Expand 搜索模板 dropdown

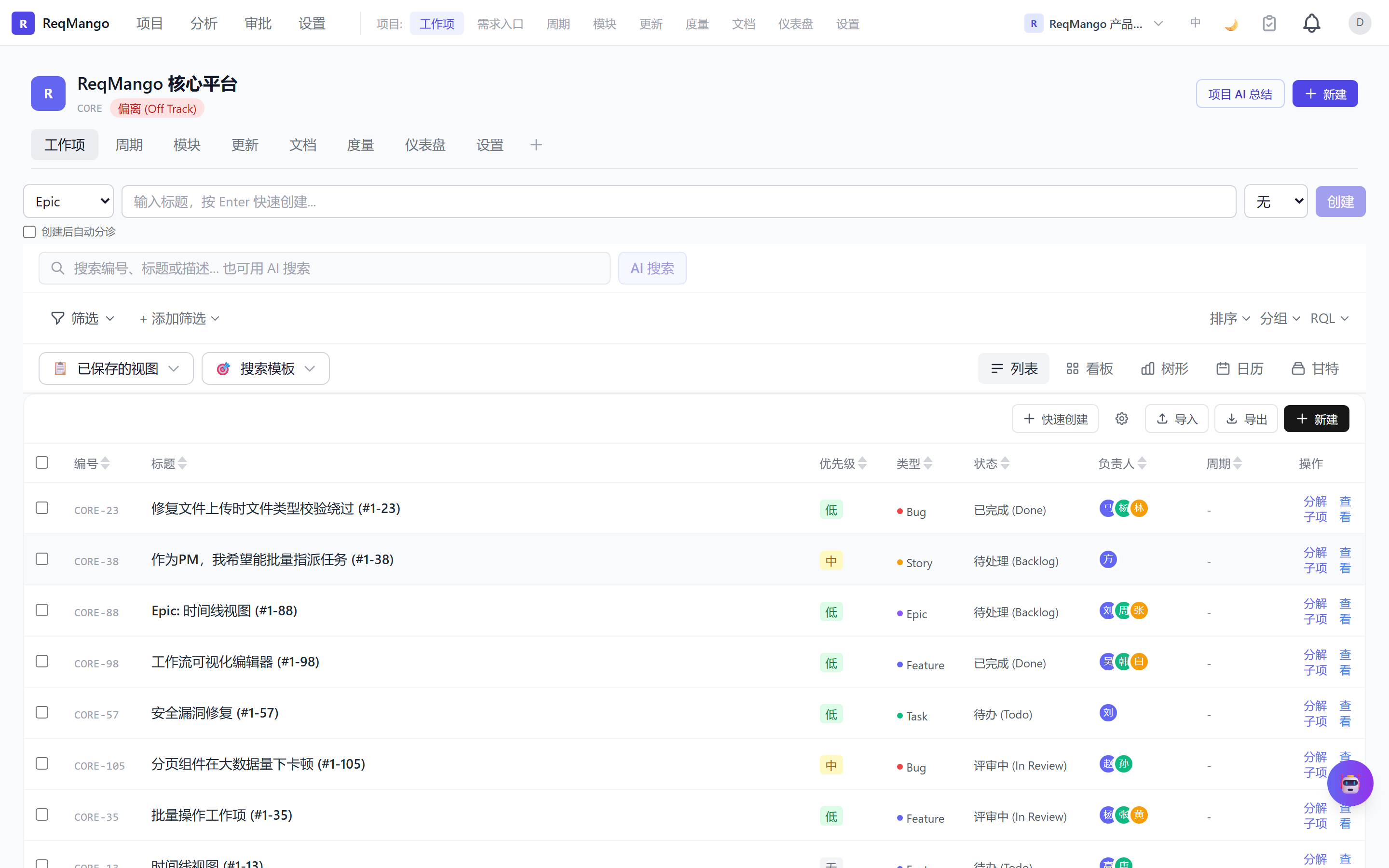[x=265, y=368]
